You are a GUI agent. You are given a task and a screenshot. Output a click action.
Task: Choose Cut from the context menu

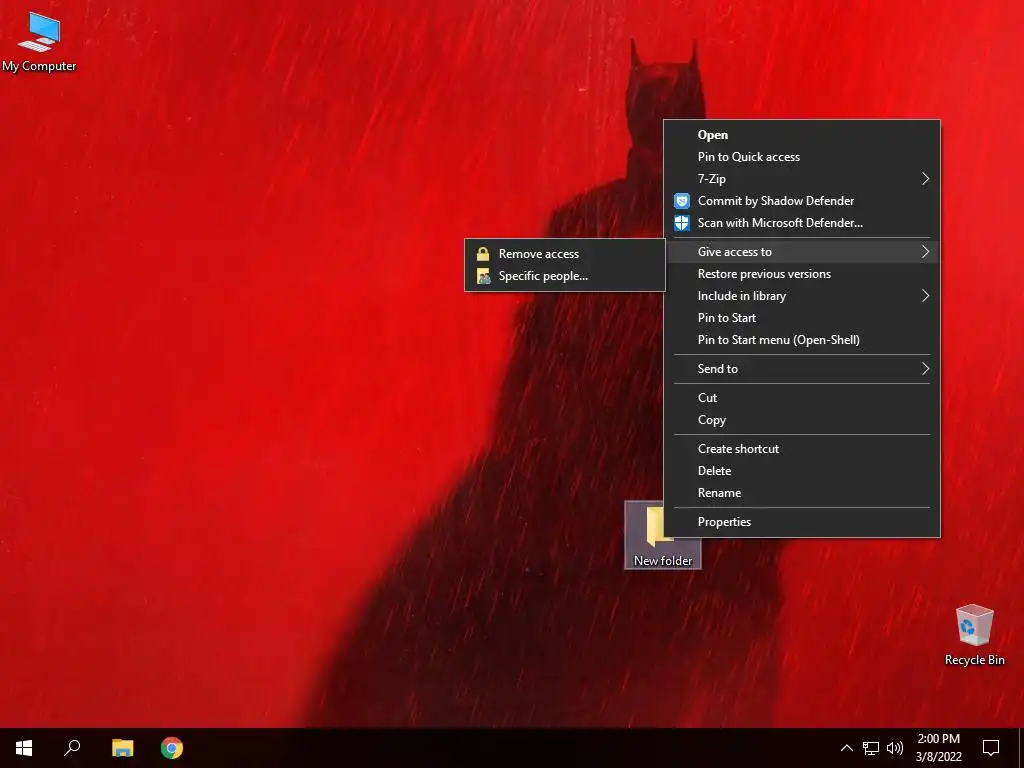[802, 398]
